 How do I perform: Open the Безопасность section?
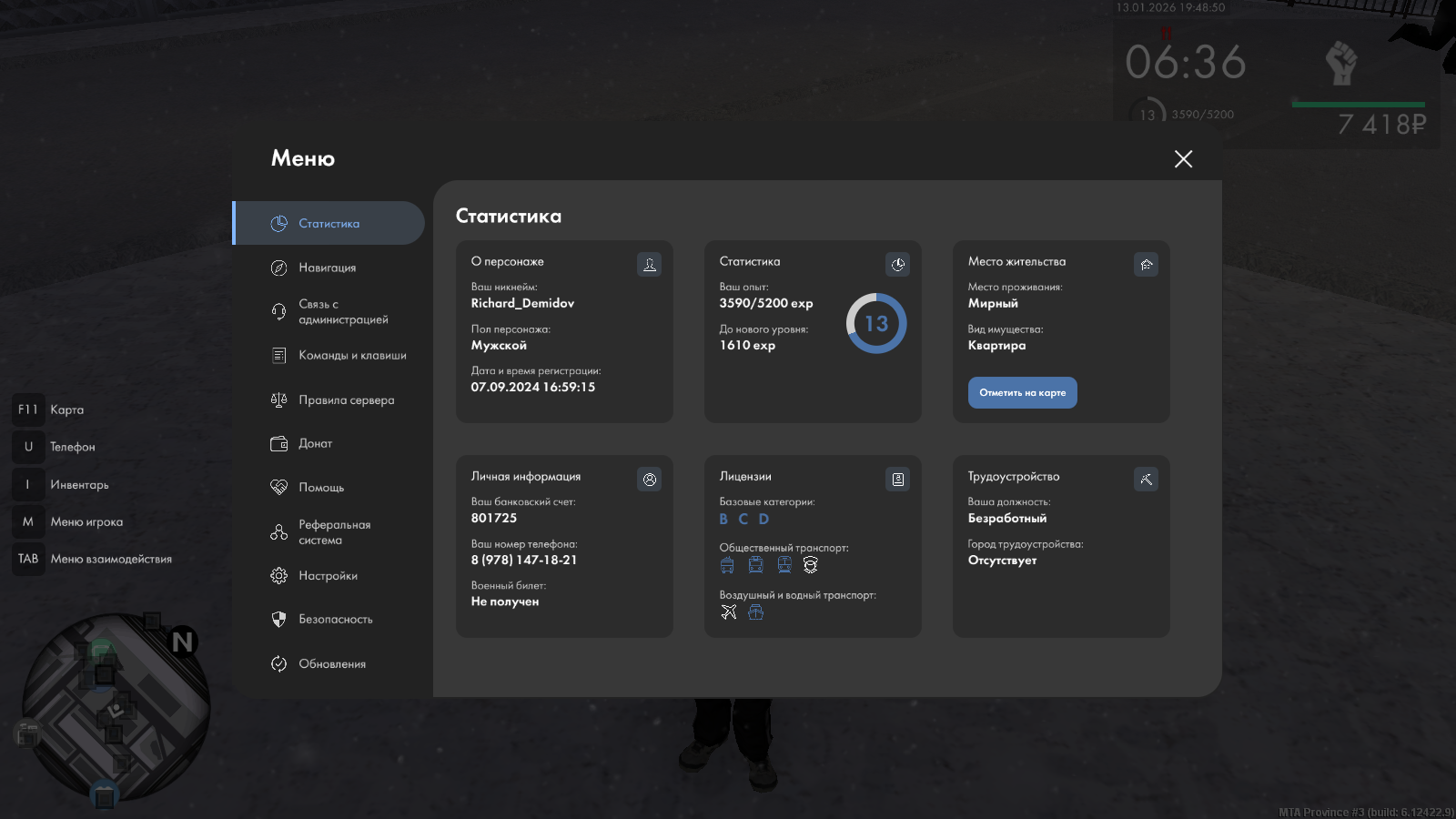(335, 620)
